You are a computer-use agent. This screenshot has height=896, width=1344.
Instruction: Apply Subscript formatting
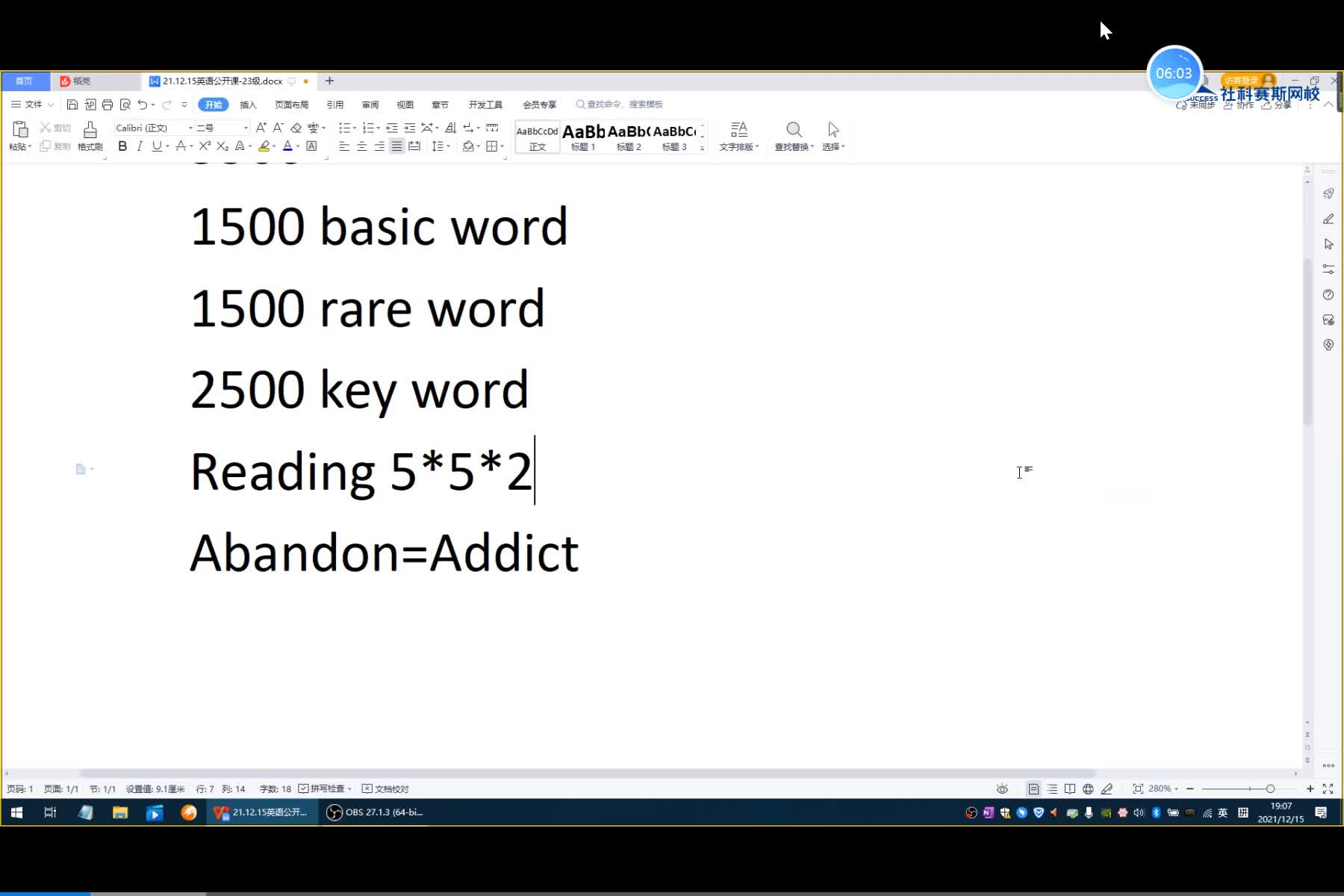coord(223,146)
